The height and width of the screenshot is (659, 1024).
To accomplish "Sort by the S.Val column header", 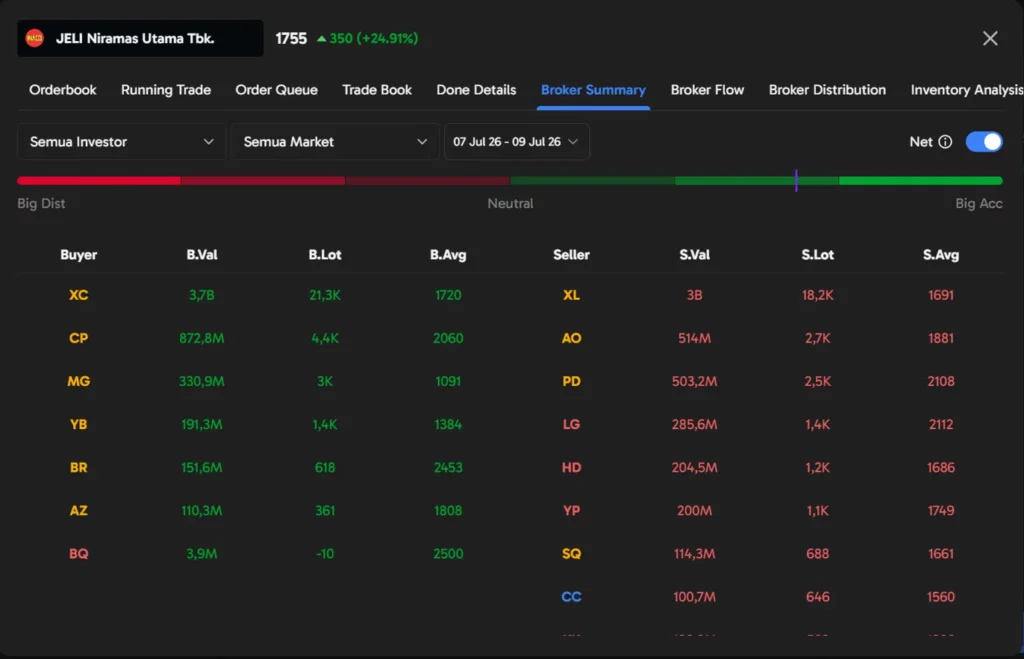I will 694,255.
